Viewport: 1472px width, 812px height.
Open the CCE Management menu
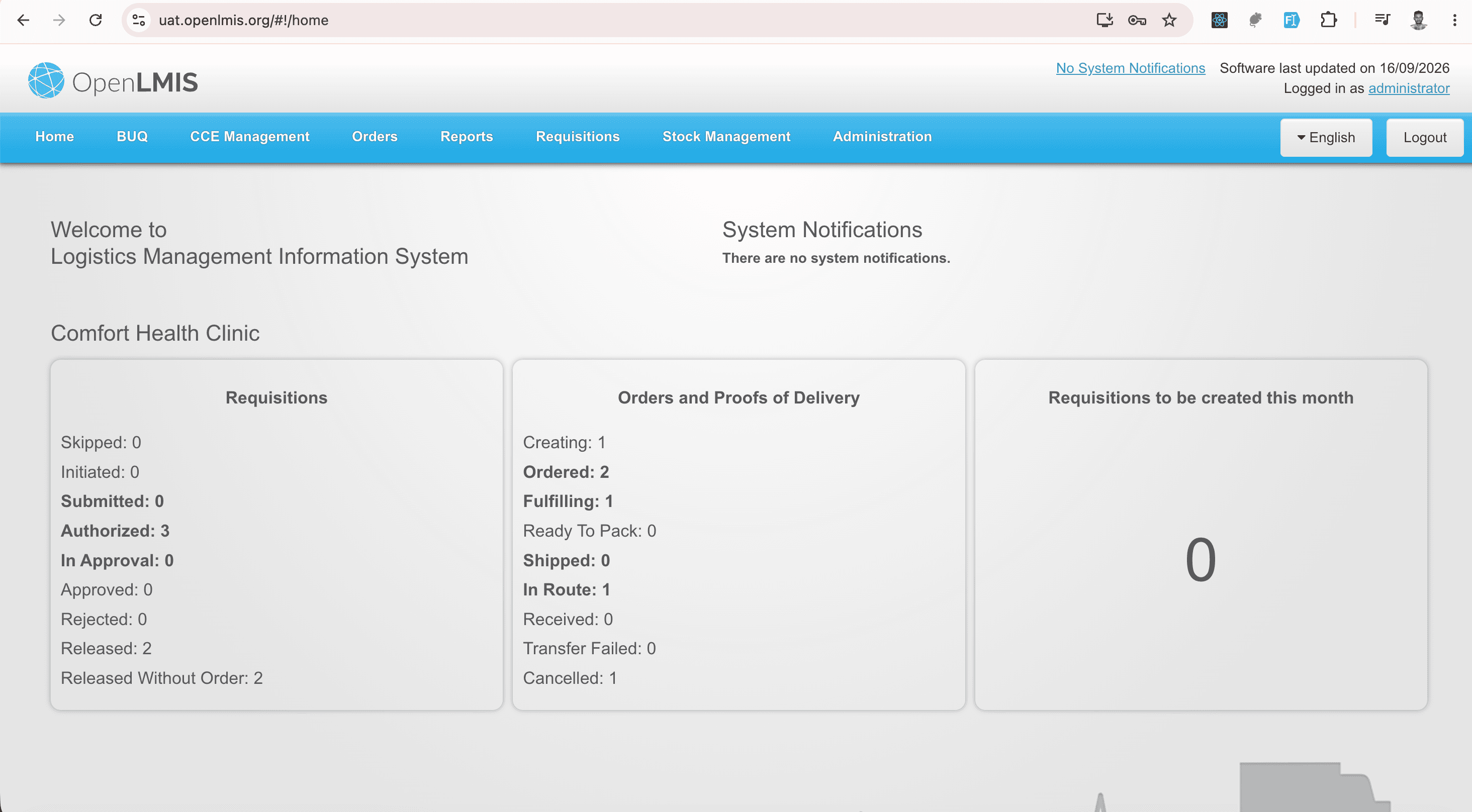point(250,137)
